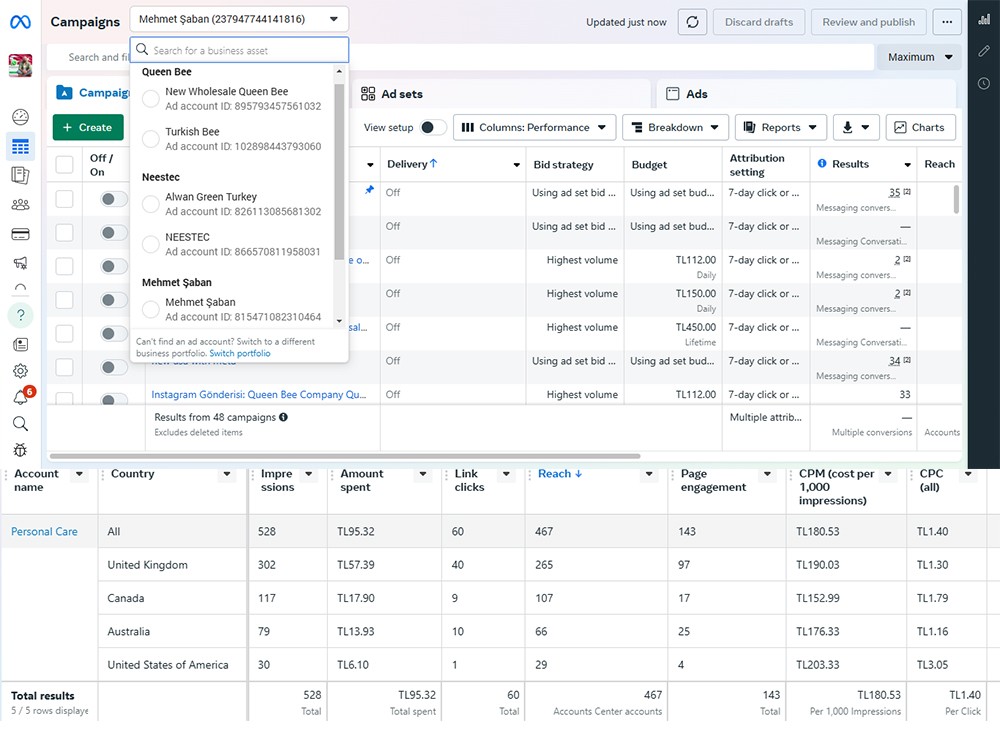Open the Ads reporting icon in sidebar
This screenshot has height=750, width=1000.
20,175
